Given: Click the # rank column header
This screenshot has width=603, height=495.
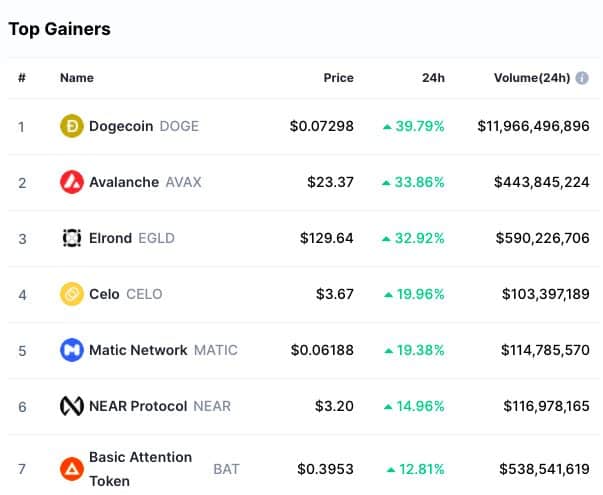Looking at the screenshot, I should tap(22, 78).
